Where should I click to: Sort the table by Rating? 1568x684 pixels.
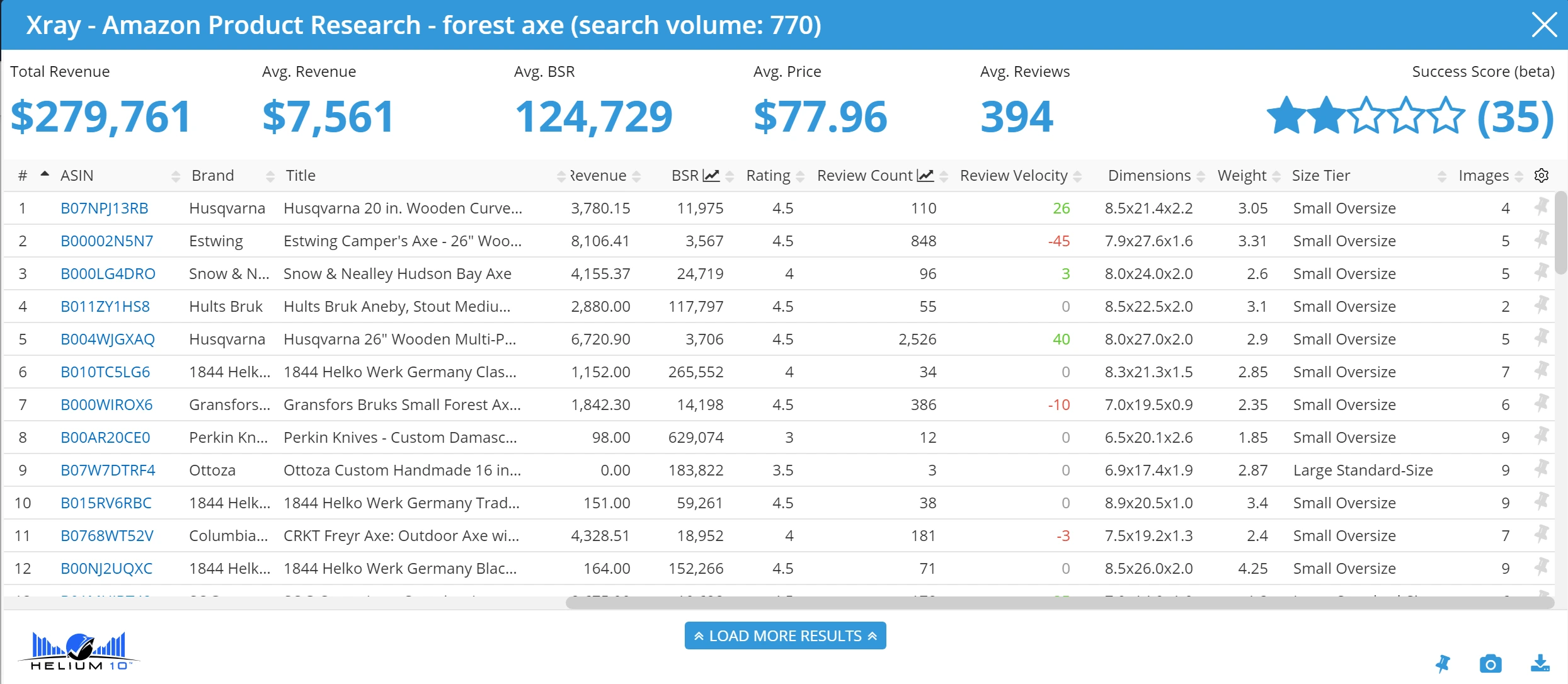pos(768,176)
